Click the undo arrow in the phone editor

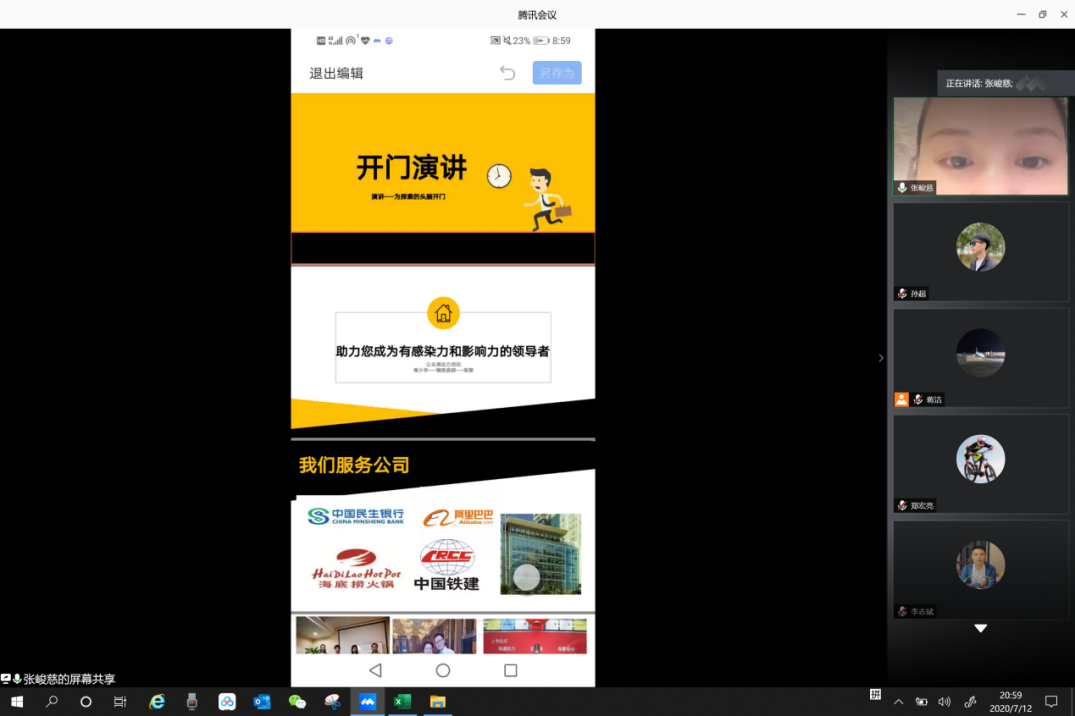click(507, 73)
